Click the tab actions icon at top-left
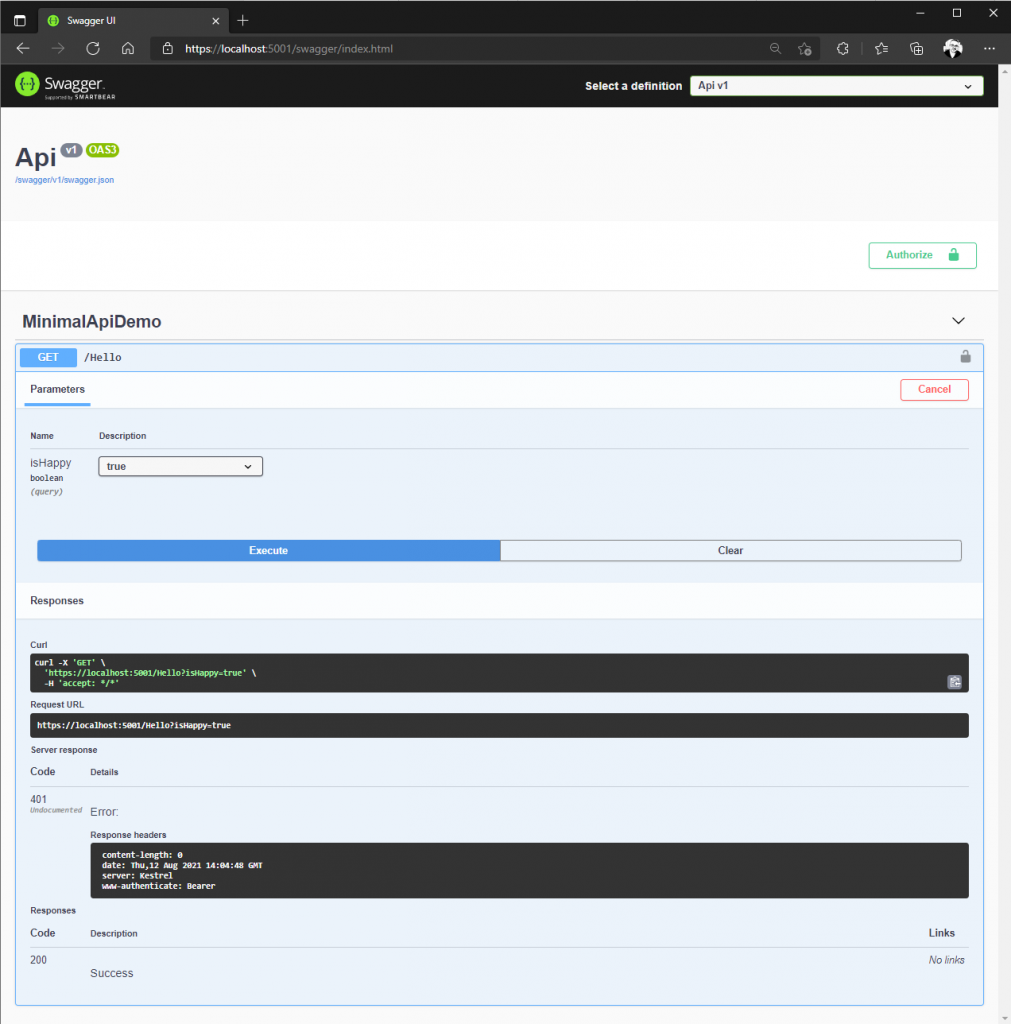This screenshot has height=1024, width=1011. pyautogui.click(x=19, y=20)
